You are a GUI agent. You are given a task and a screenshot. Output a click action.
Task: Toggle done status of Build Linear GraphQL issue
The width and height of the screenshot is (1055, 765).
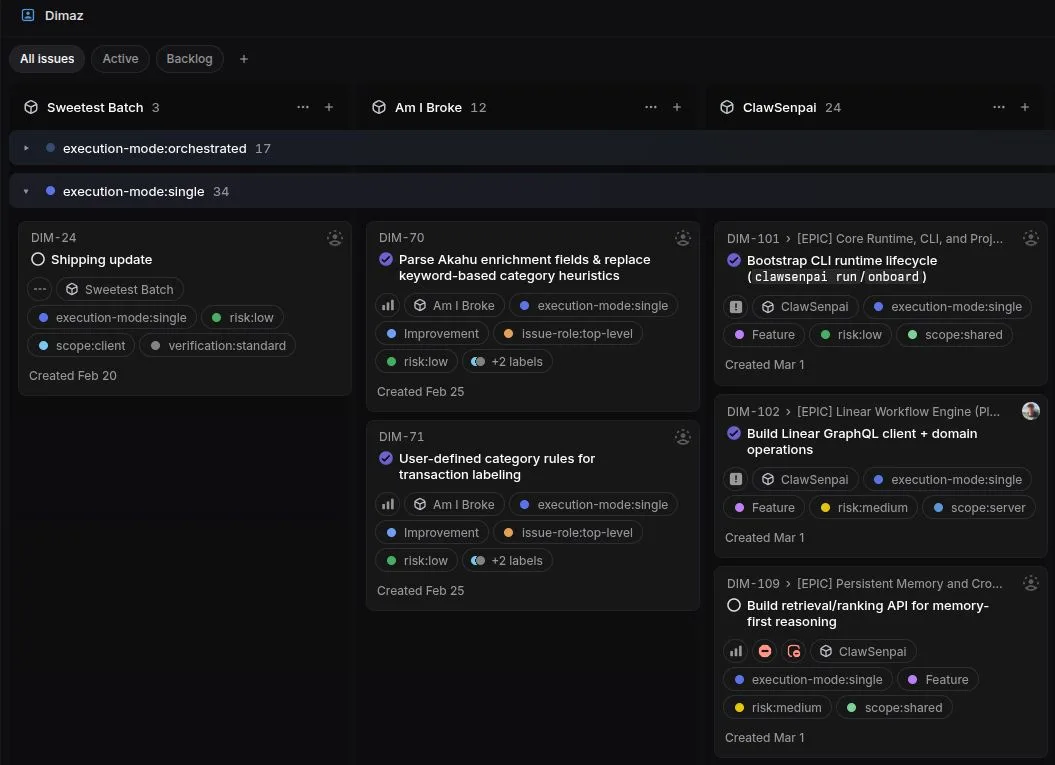733,433
